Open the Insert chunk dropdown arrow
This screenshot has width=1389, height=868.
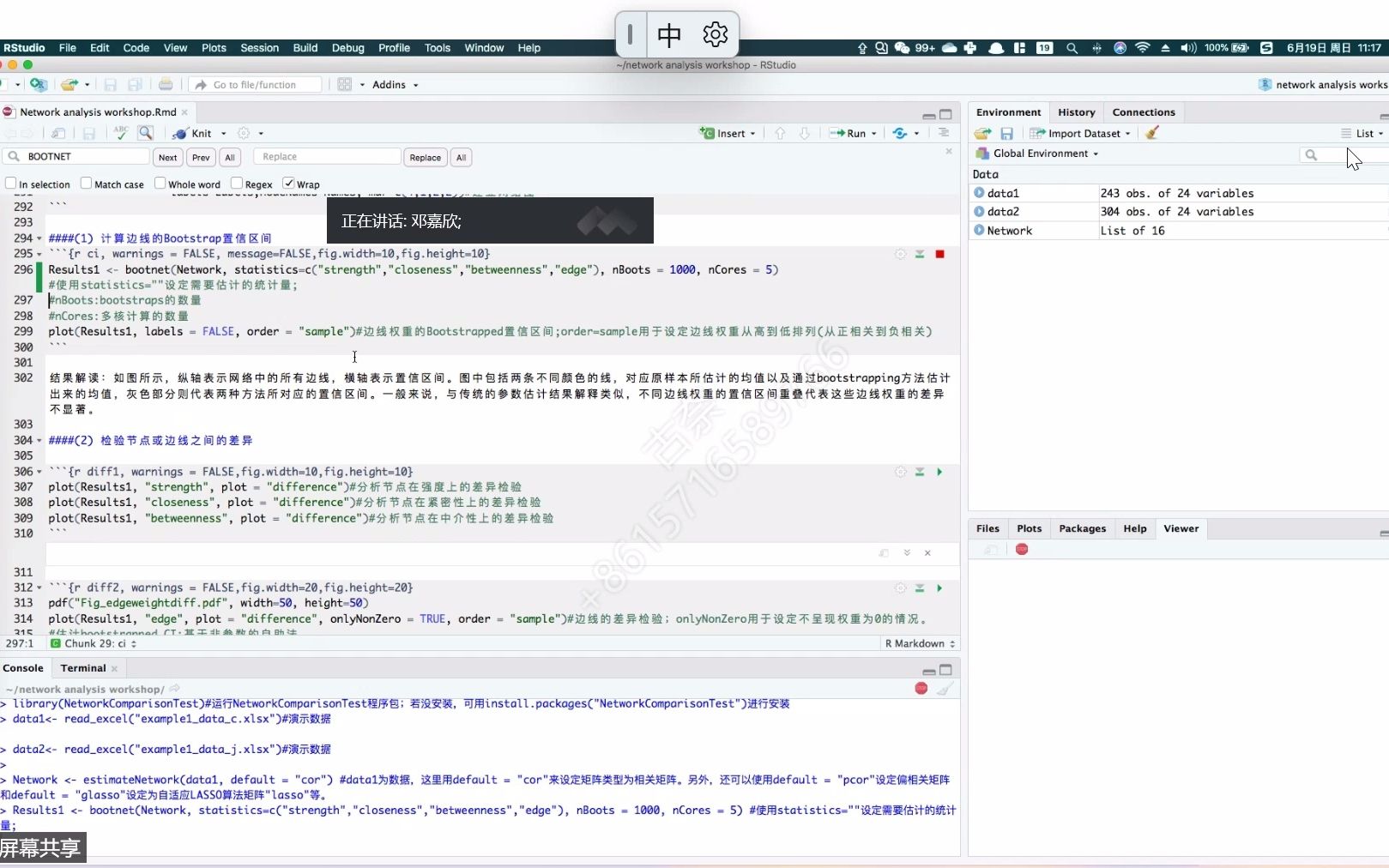click(x=752, y=134)
